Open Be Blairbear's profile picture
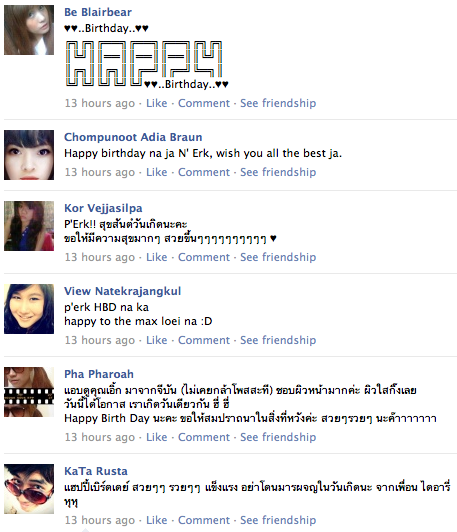Screen dimensions: 457x532 [29, 30]
